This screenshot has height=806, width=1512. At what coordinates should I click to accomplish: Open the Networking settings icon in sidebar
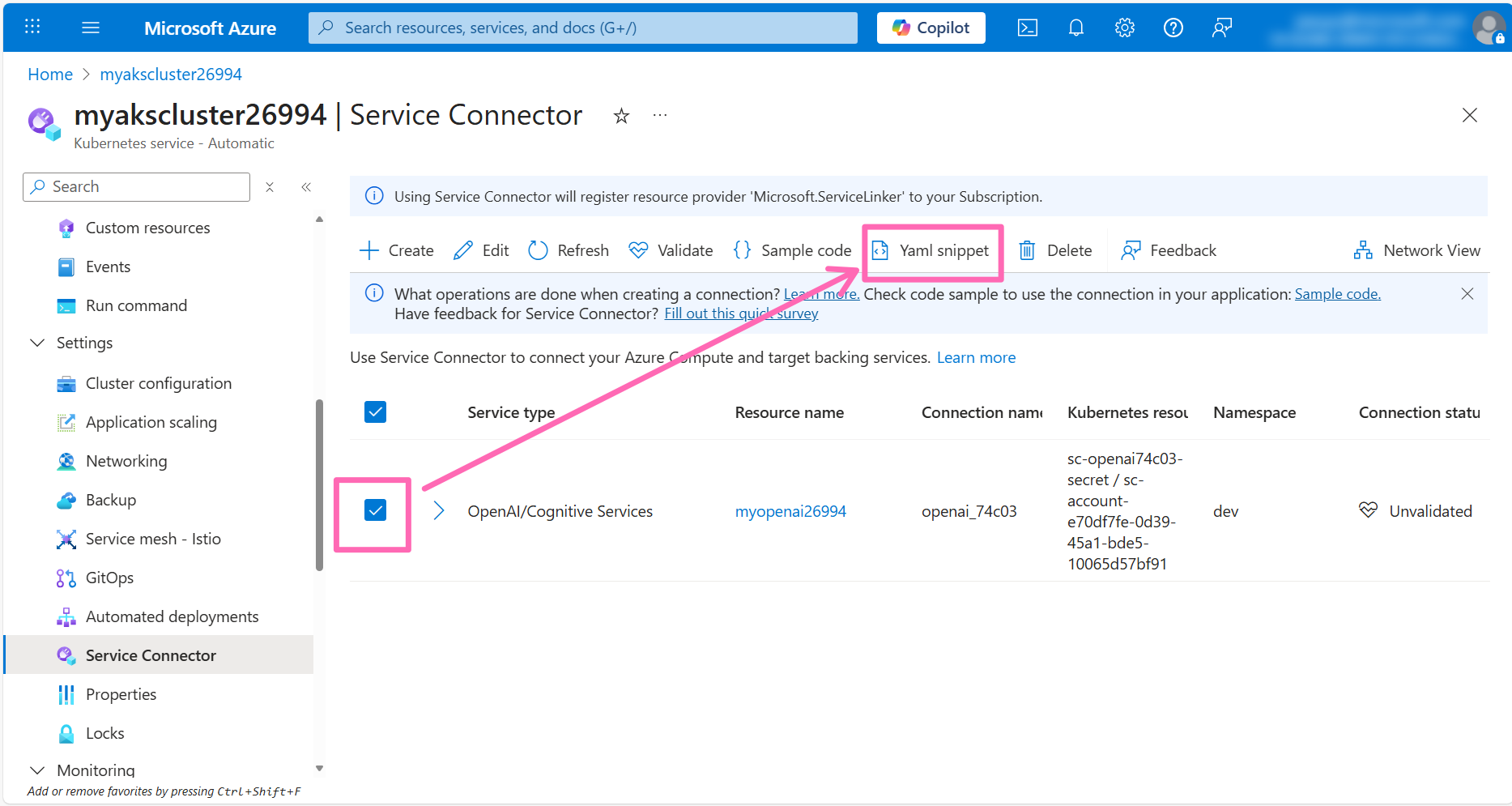pyautogui.click(x=66, y=461)
